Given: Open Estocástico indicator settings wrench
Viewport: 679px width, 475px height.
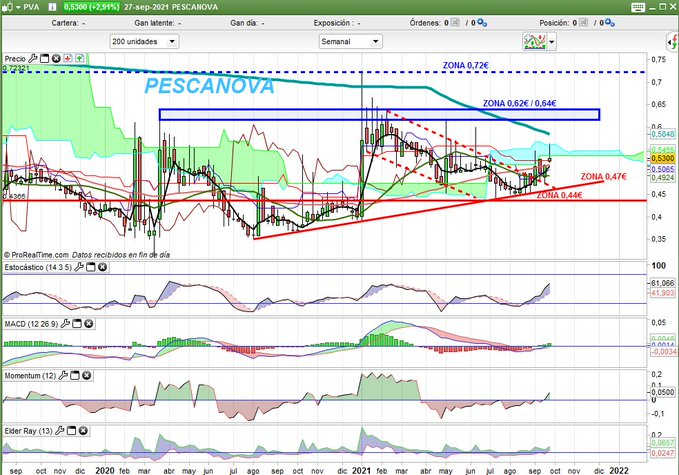Looking at the screenshot, I should [x=79, y=267].
